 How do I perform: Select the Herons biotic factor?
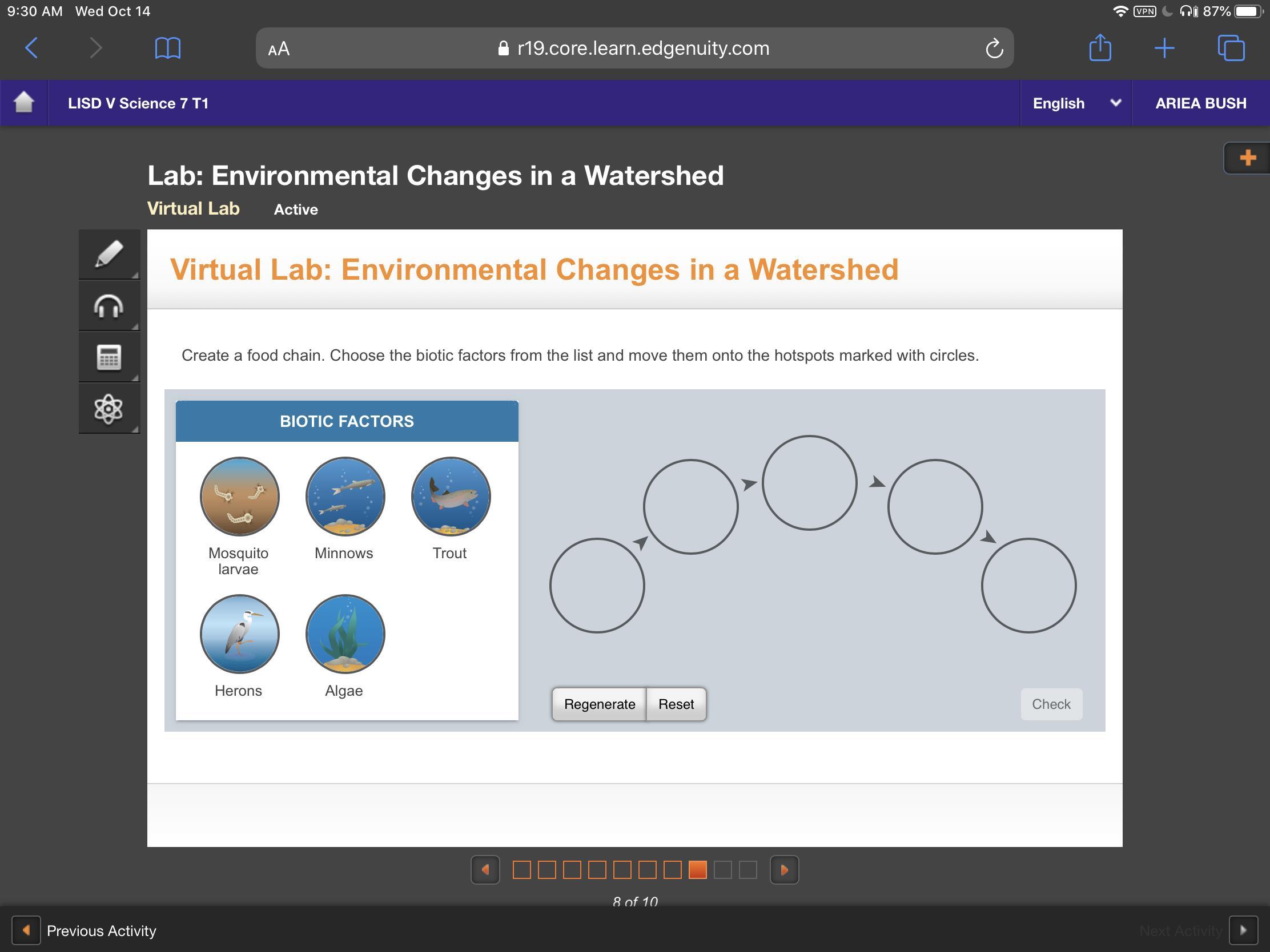tap(239, 634)
